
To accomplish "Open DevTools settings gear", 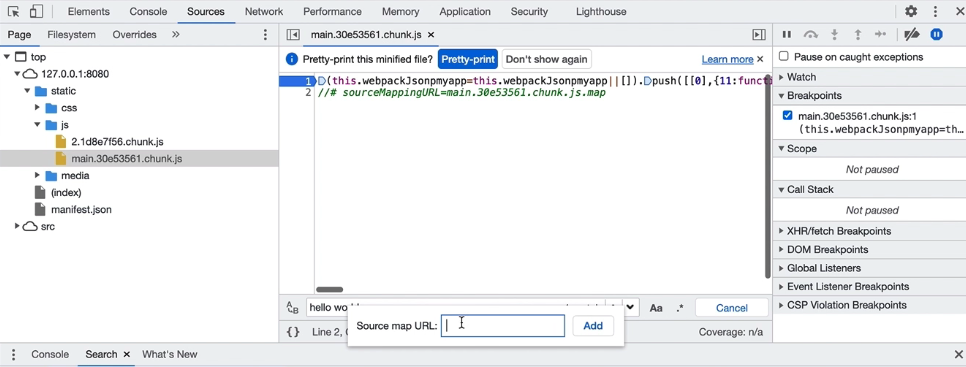I will coord(911,11).
